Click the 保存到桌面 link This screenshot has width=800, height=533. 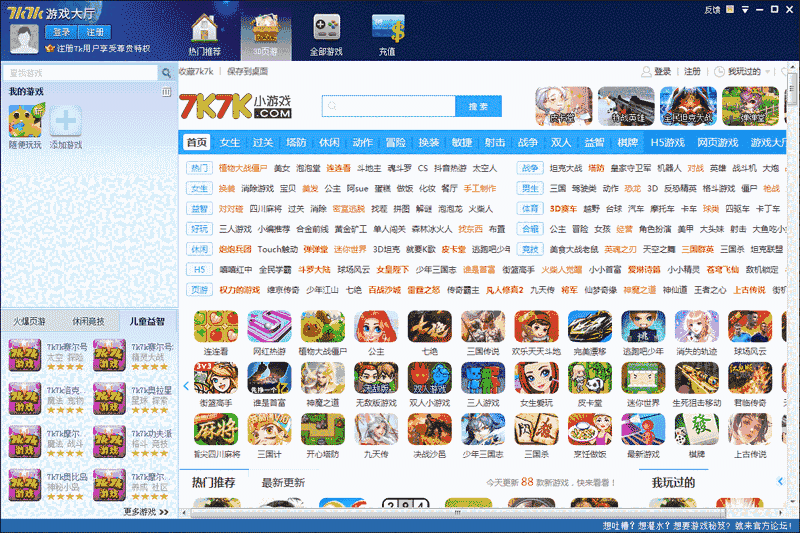[247, 71]
